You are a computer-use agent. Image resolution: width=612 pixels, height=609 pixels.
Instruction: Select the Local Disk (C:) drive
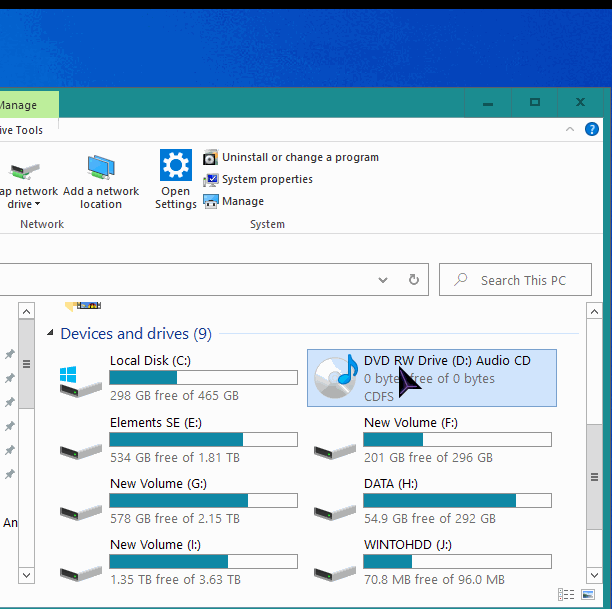pos(178,378)
